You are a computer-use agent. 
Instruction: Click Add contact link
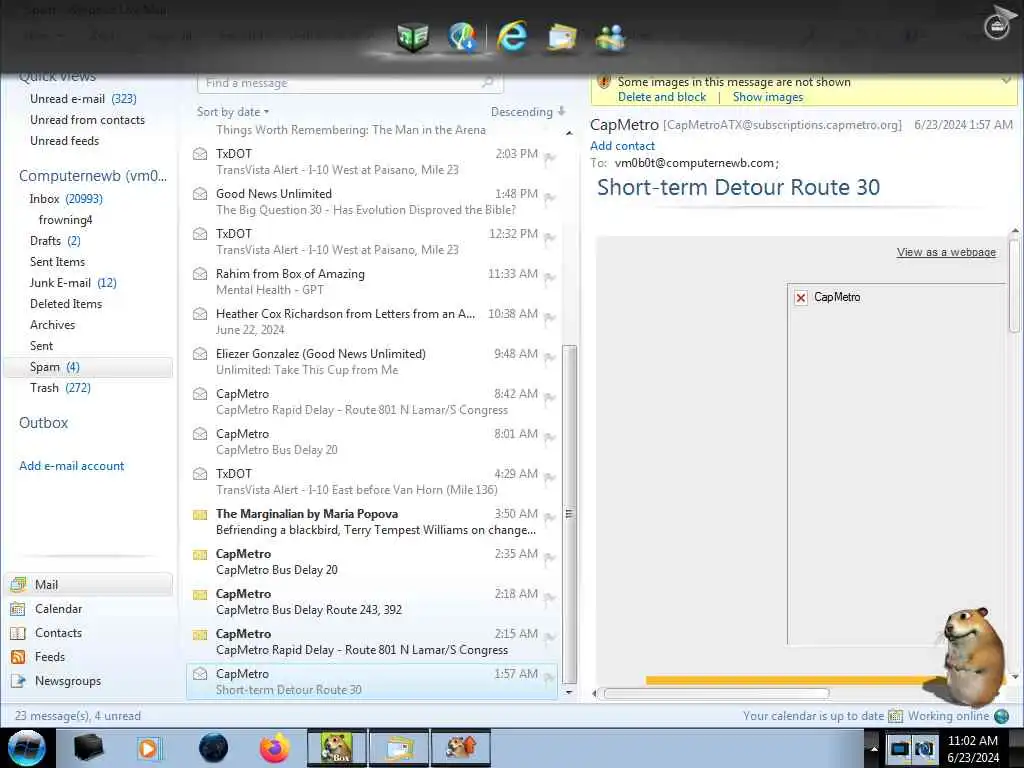pyautogui.click(x=622, y=146)
